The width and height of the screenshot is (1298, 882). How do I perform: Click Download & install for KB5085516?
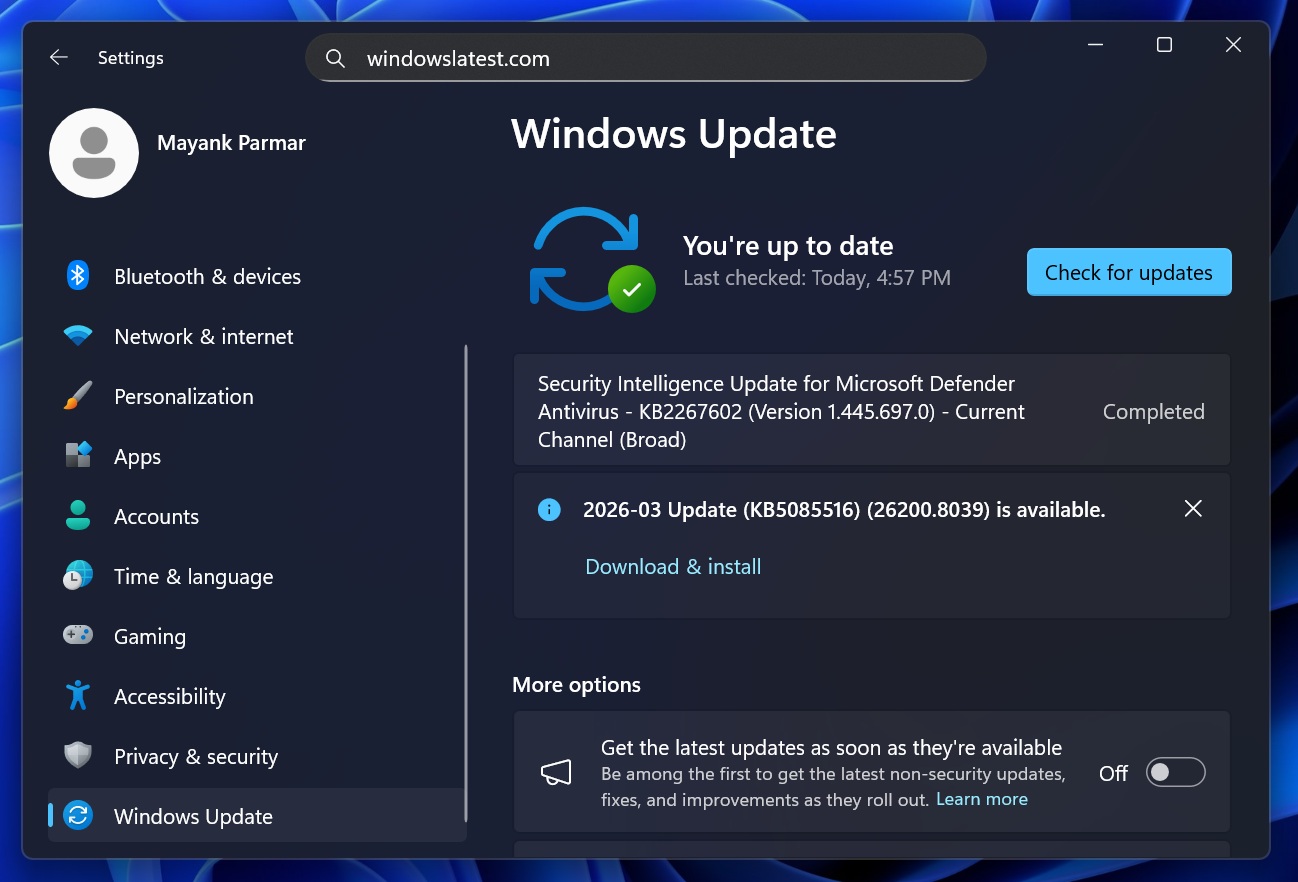673,566
